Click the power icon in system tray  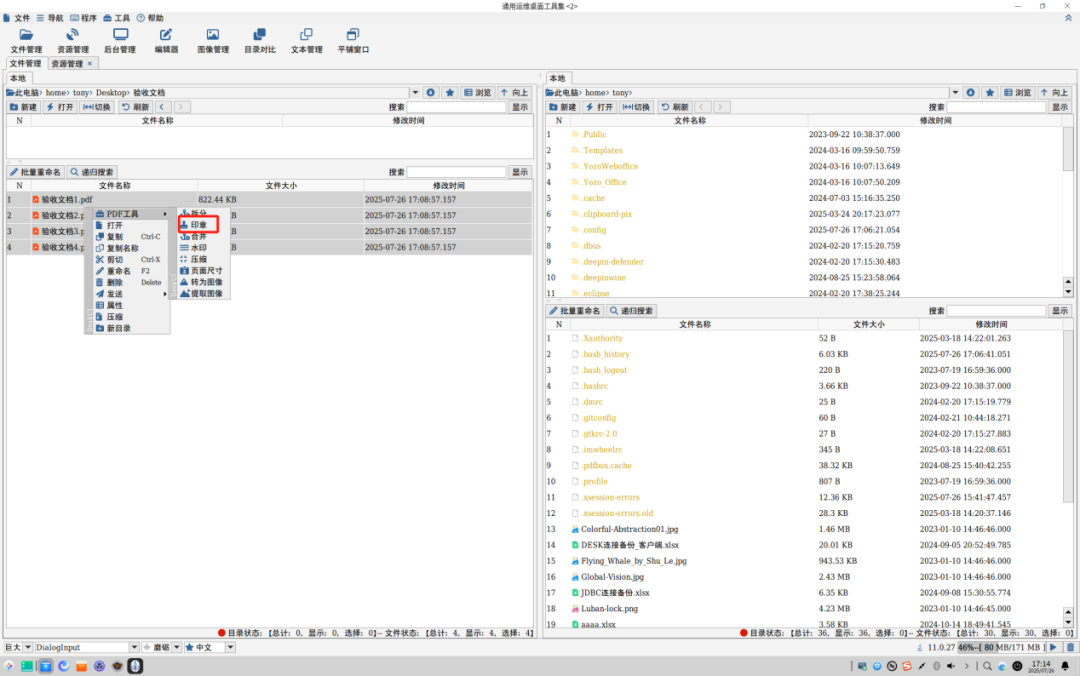(x=1017, y=666)
